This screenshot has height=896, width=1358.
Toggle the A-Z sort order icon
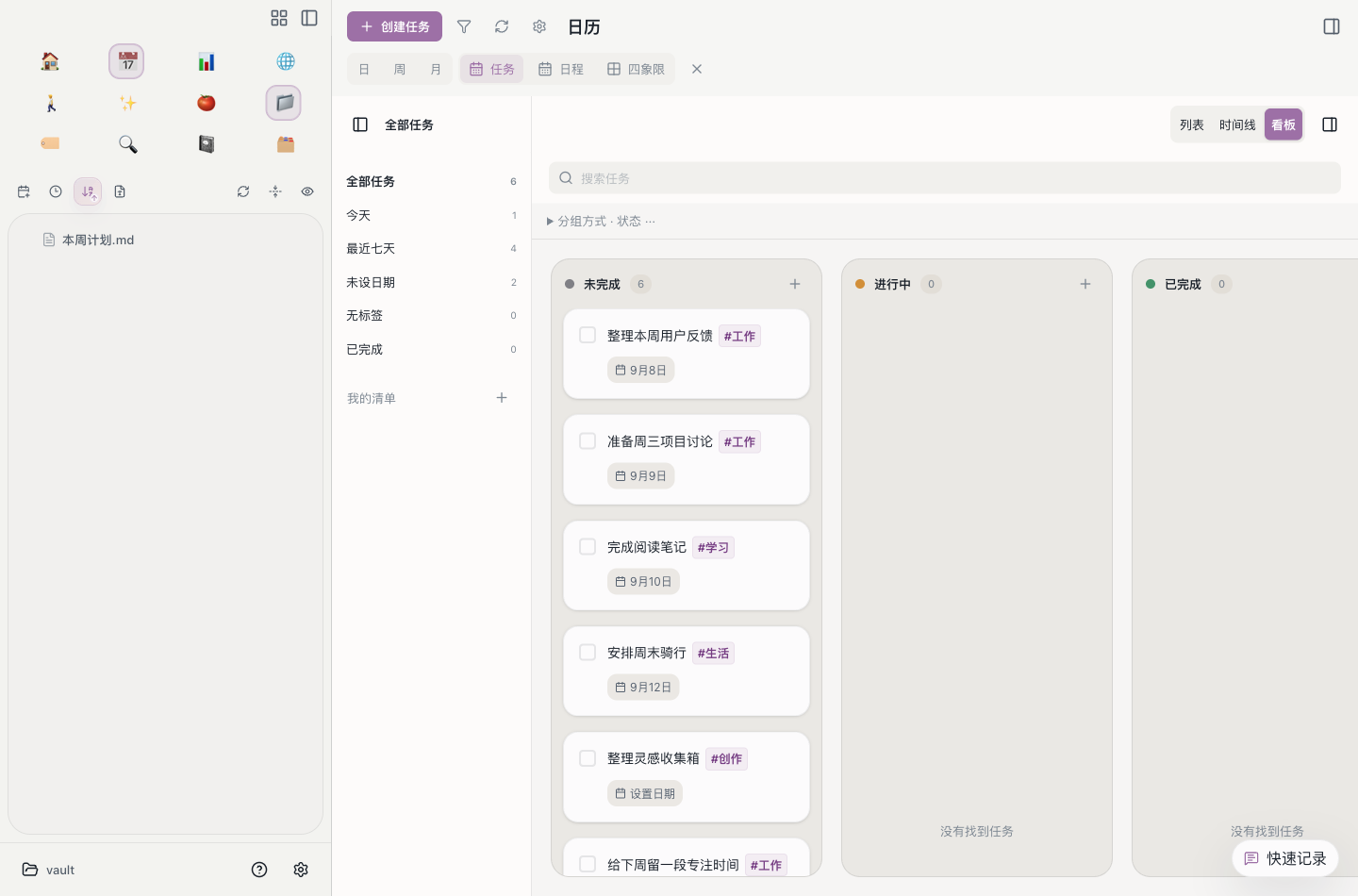[88, 191]
